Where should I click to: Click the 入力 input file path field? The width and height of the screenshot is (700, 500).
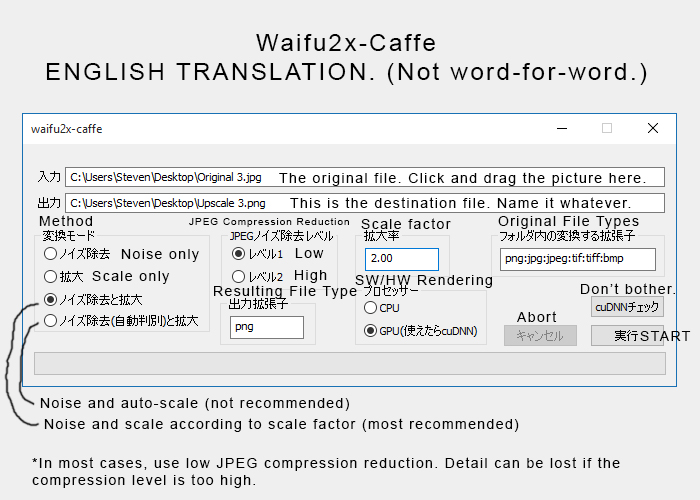[x=365, y=177]
